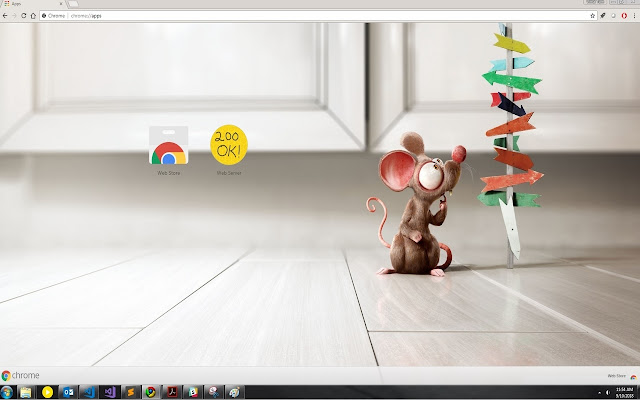
Task: Click the Web Store label under its icon
Action: pos(169,173)
